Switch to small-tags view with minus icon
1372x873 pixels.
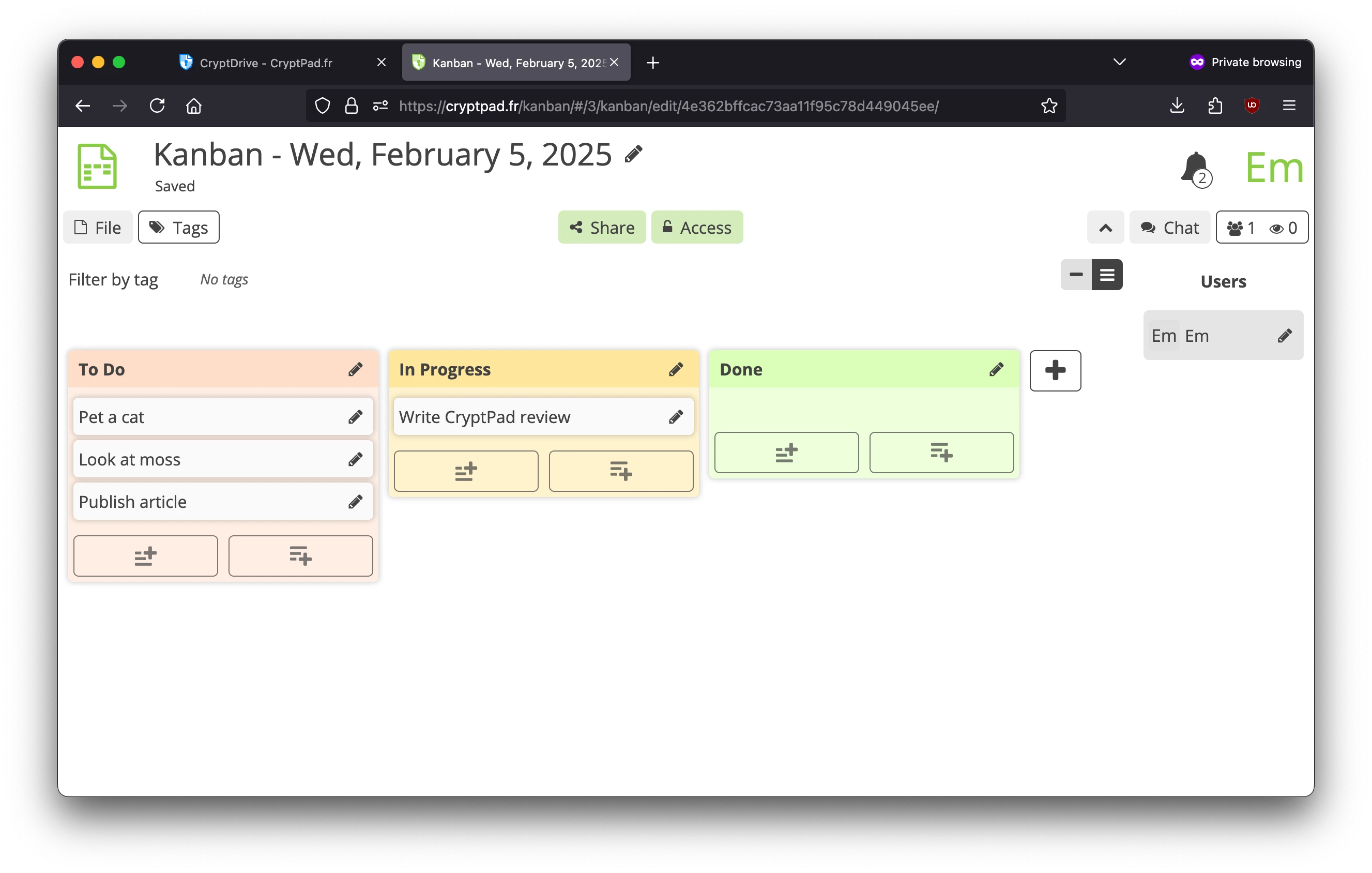pyautogui.click(x=1076, y=274)
